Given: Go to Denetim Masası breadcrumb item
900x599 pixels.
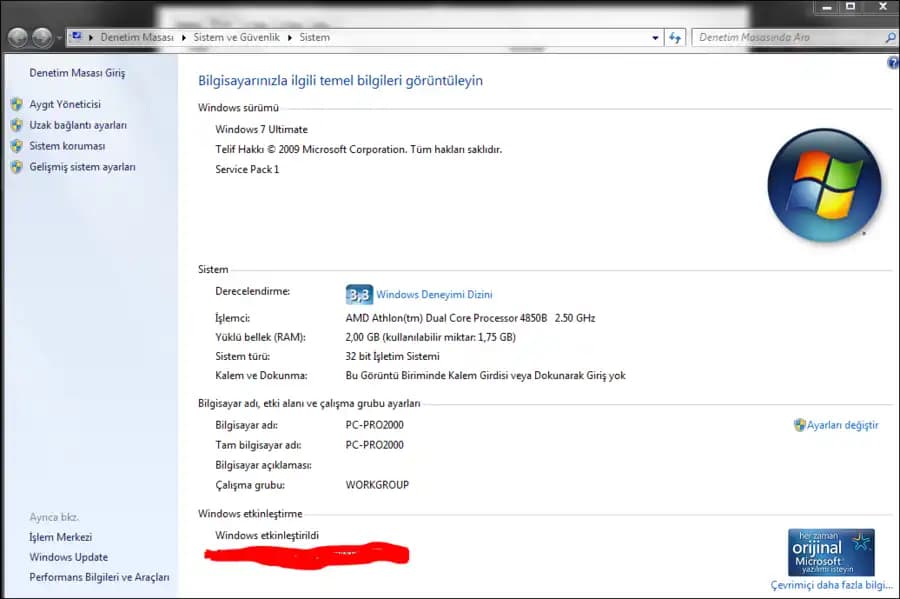Looking at the screenshot, I should pos(137,38).
